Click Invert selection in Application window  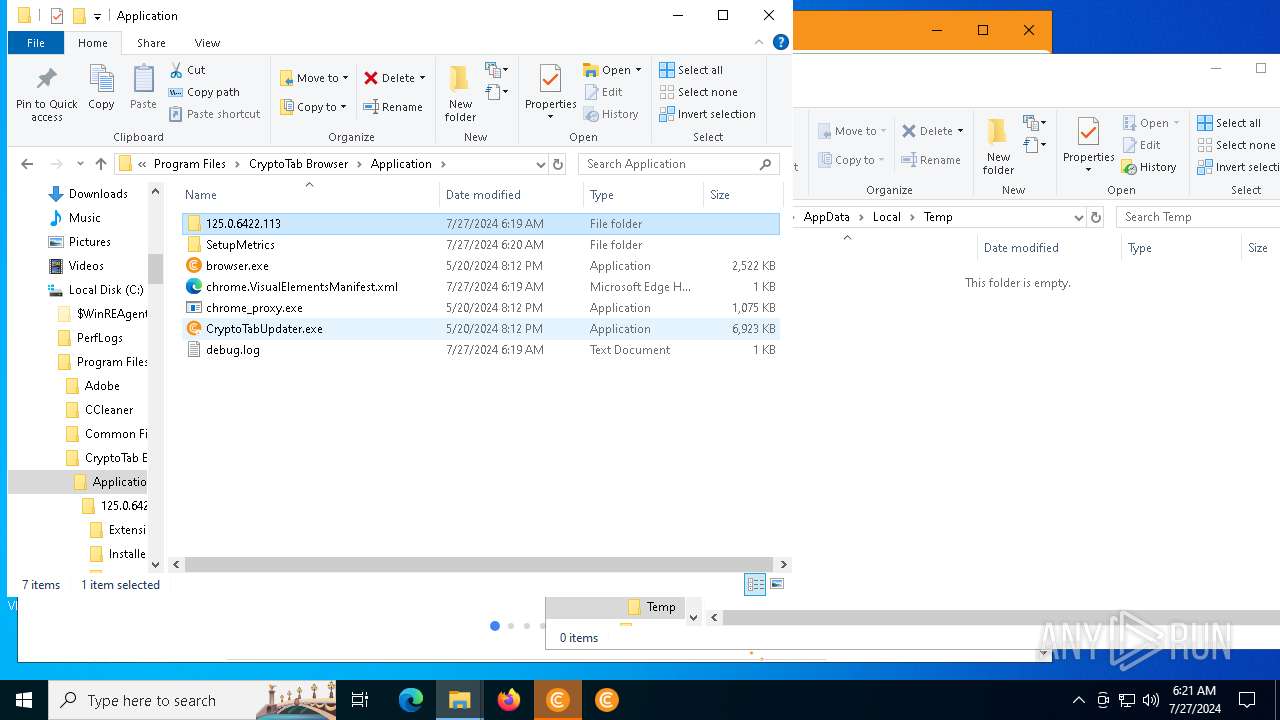[707, 114]
